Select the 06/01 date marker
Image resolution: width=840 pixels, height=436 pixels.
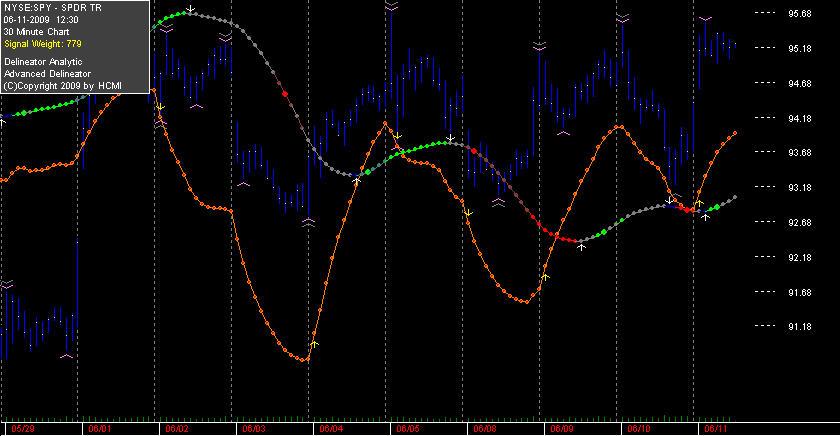(100, 429)
